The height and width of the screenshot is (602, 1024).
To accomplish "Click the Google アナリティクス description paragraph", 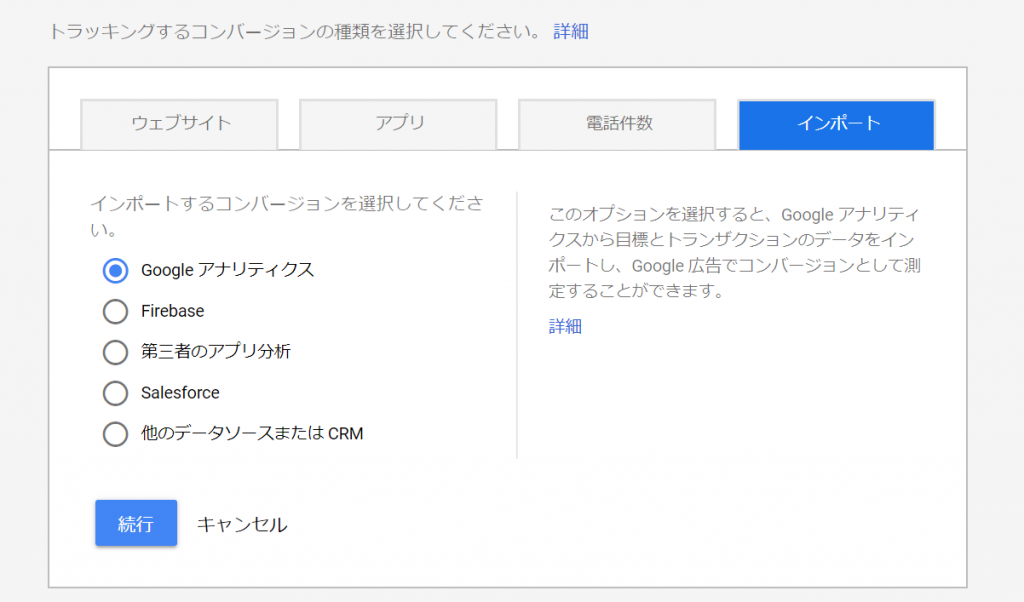I will tap(734, 252).
